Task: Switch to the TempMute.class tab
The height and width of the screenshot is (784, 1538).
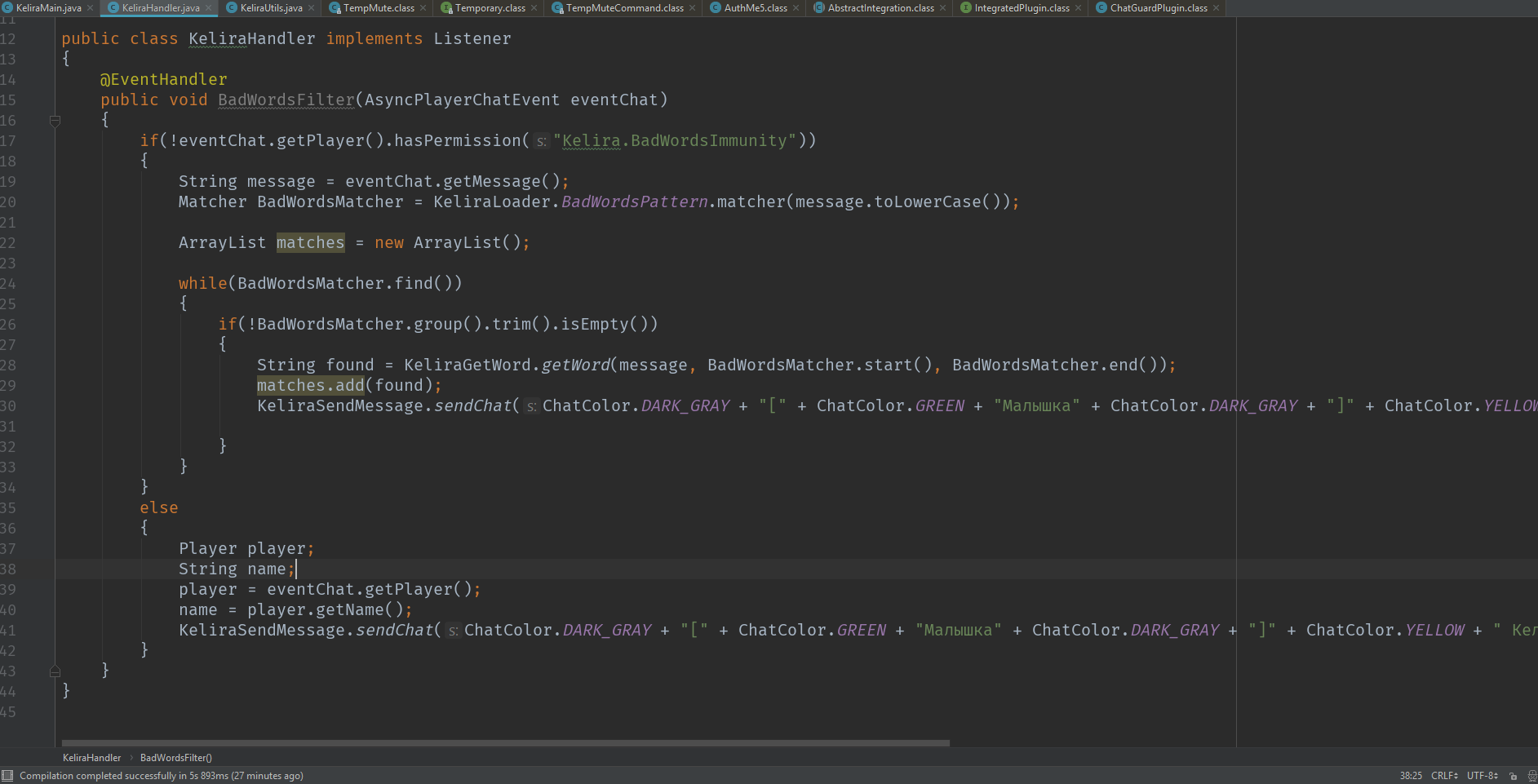Action: click(379, 8)
